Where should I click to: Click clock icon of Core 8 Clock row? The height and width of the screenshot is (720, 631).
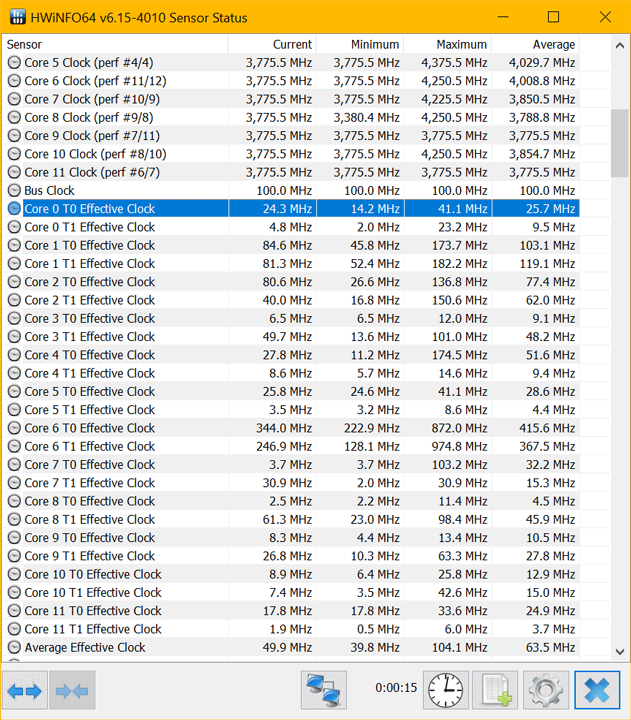click(15, 117)
